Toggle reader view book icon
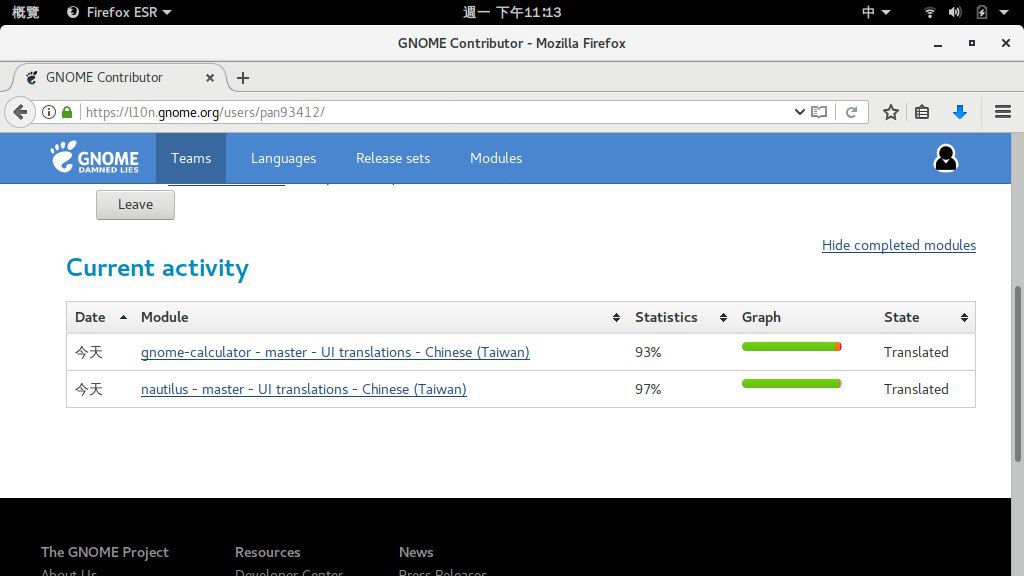The width and height of the screenshot is (1024, 576). [819, 112]
